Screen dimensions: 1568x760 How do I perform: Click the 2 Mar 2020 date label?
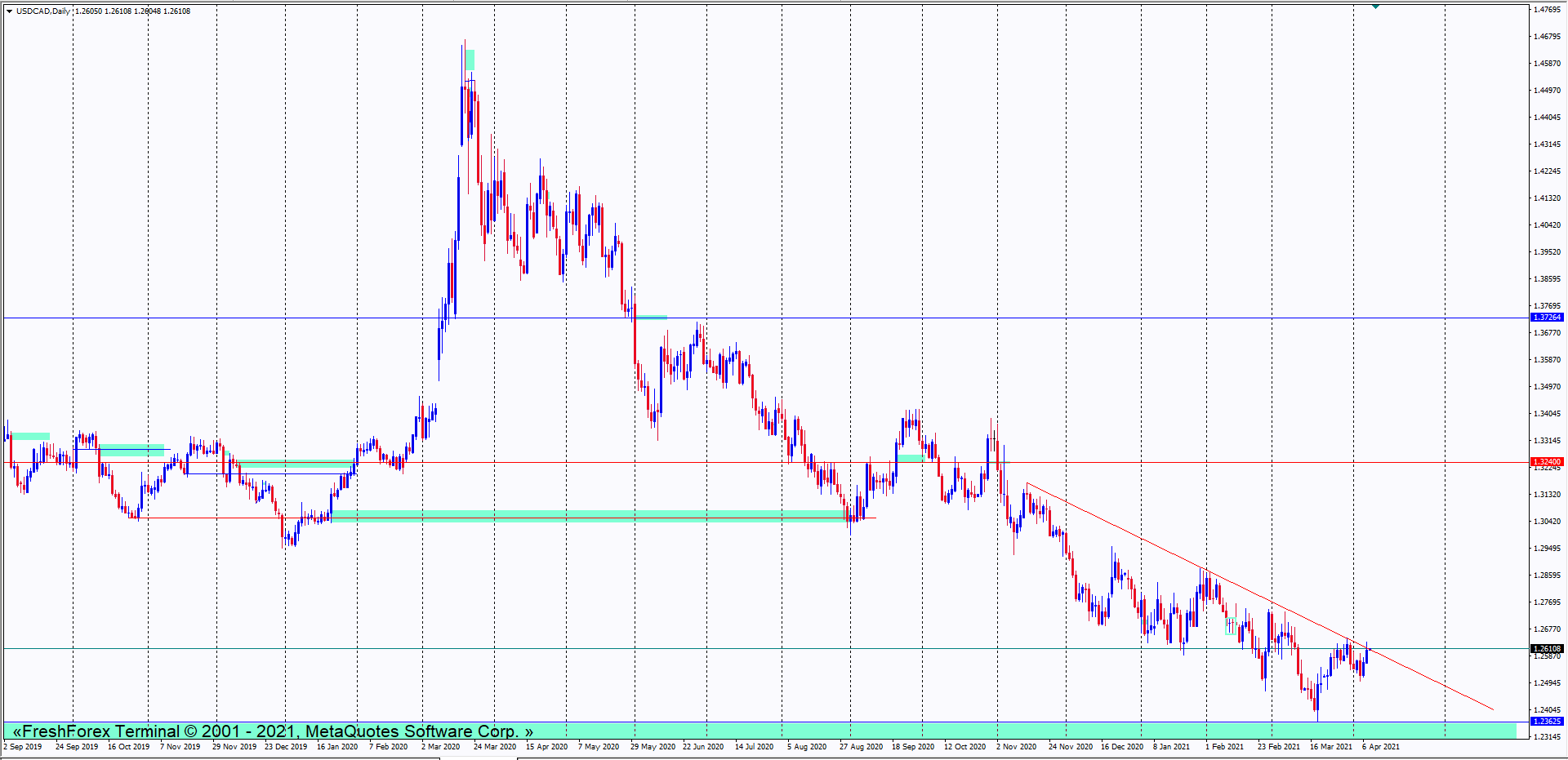click(440, 747)
